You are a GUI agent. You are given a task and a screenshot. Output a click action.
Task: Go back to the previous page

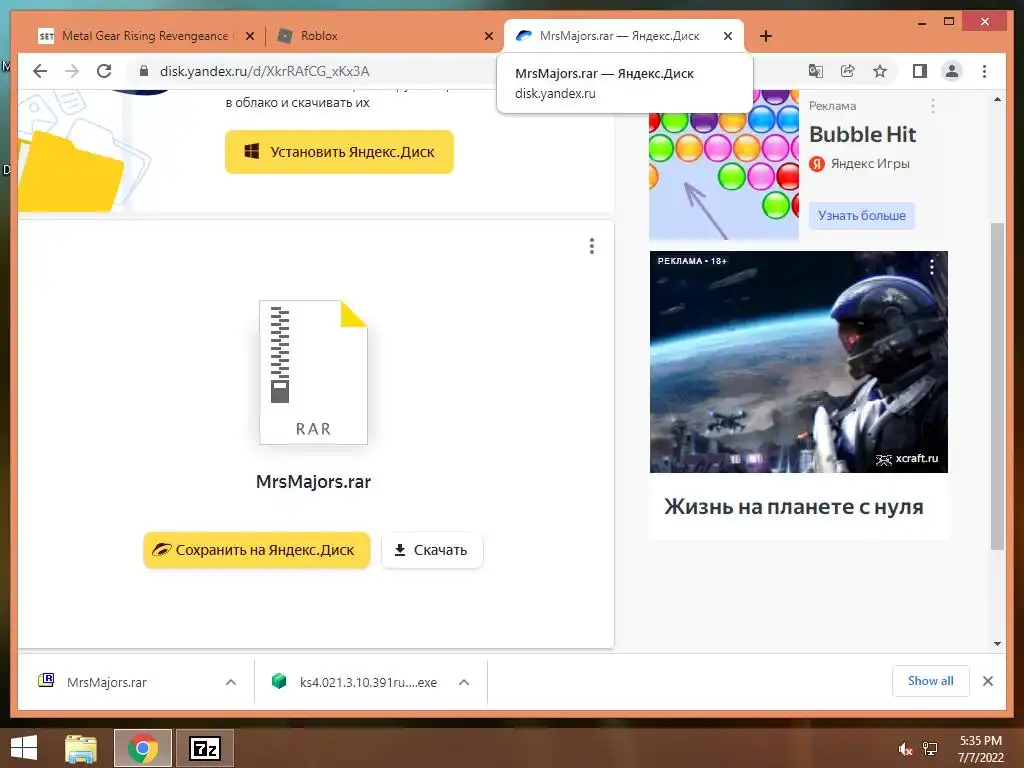(x=40, y=71)
